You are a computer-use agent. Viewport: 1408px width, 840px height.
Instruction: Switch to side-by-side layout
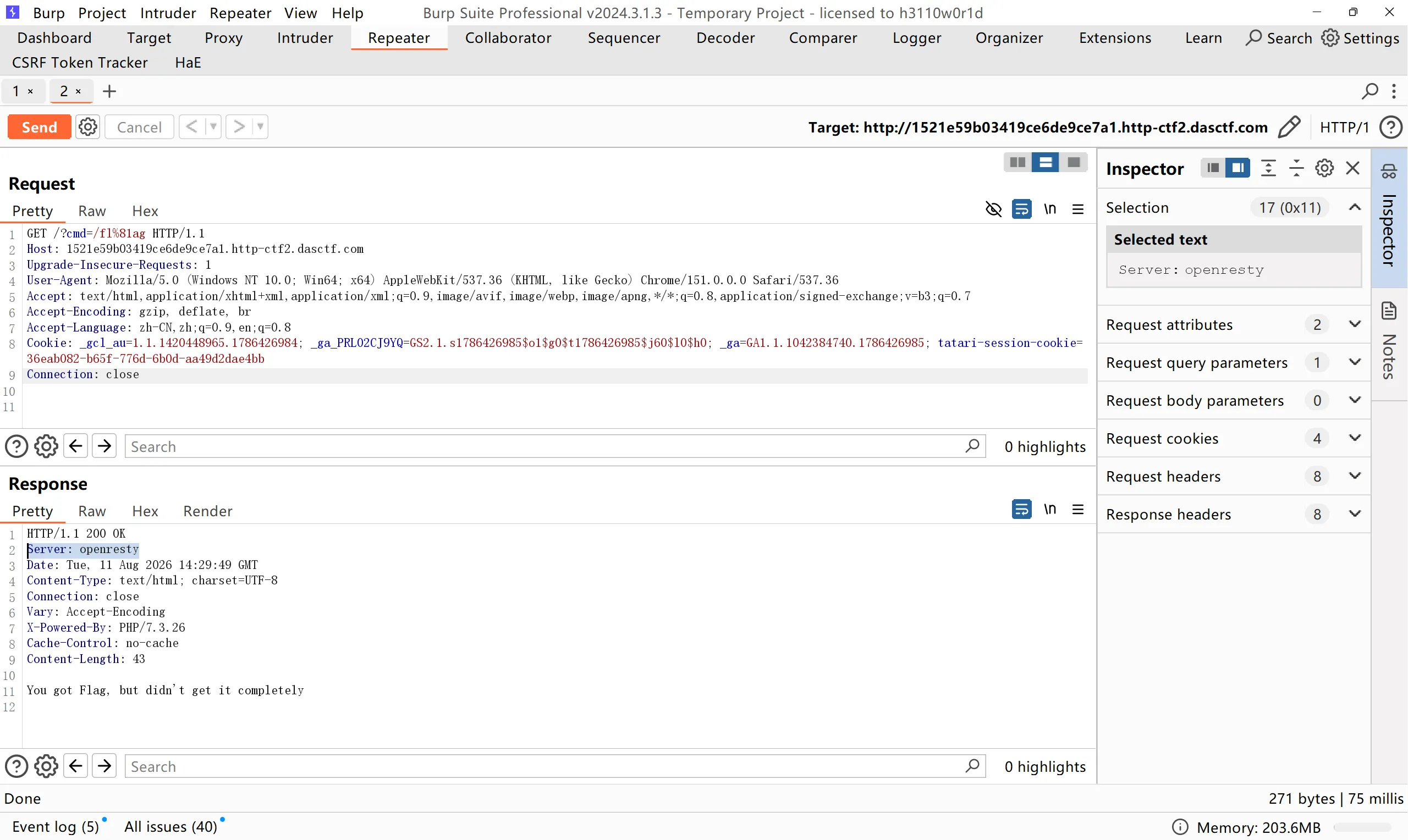click(1018, 163)
